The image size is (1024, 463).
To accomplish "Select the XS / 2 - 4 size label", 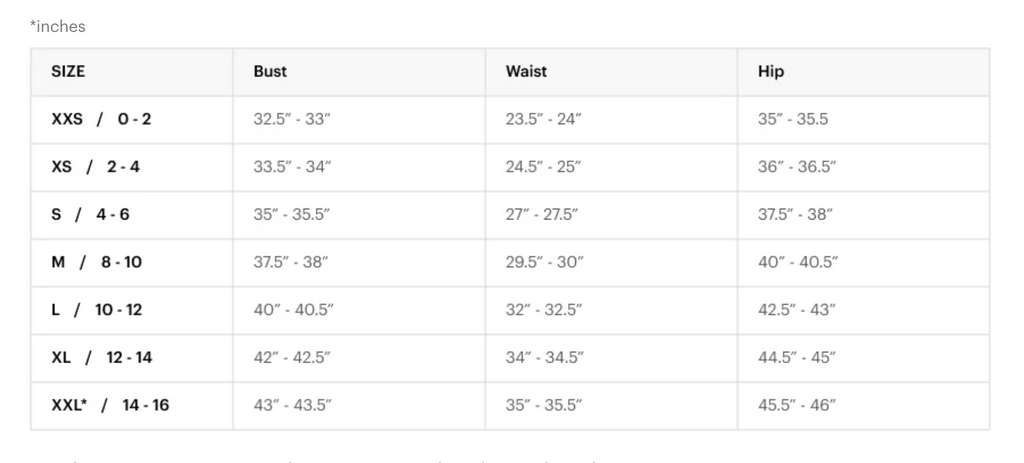I will (x=96, y=167).
